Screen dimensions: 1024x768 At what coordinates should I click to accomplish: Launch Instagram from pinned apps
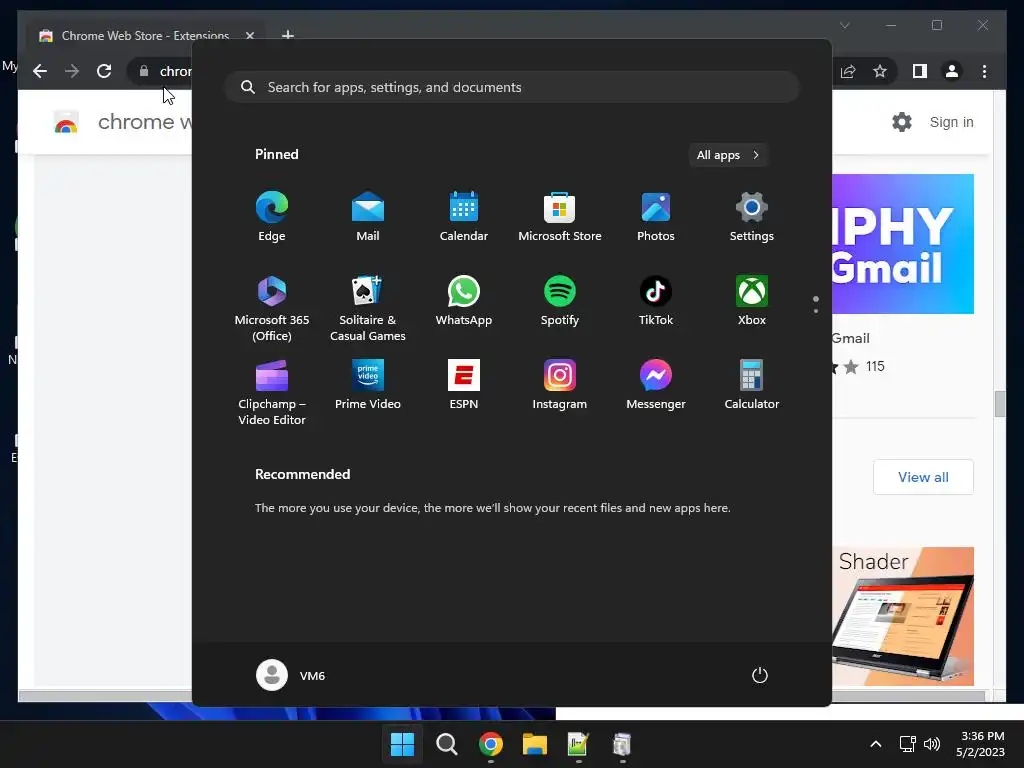click(x=560, y=385)
